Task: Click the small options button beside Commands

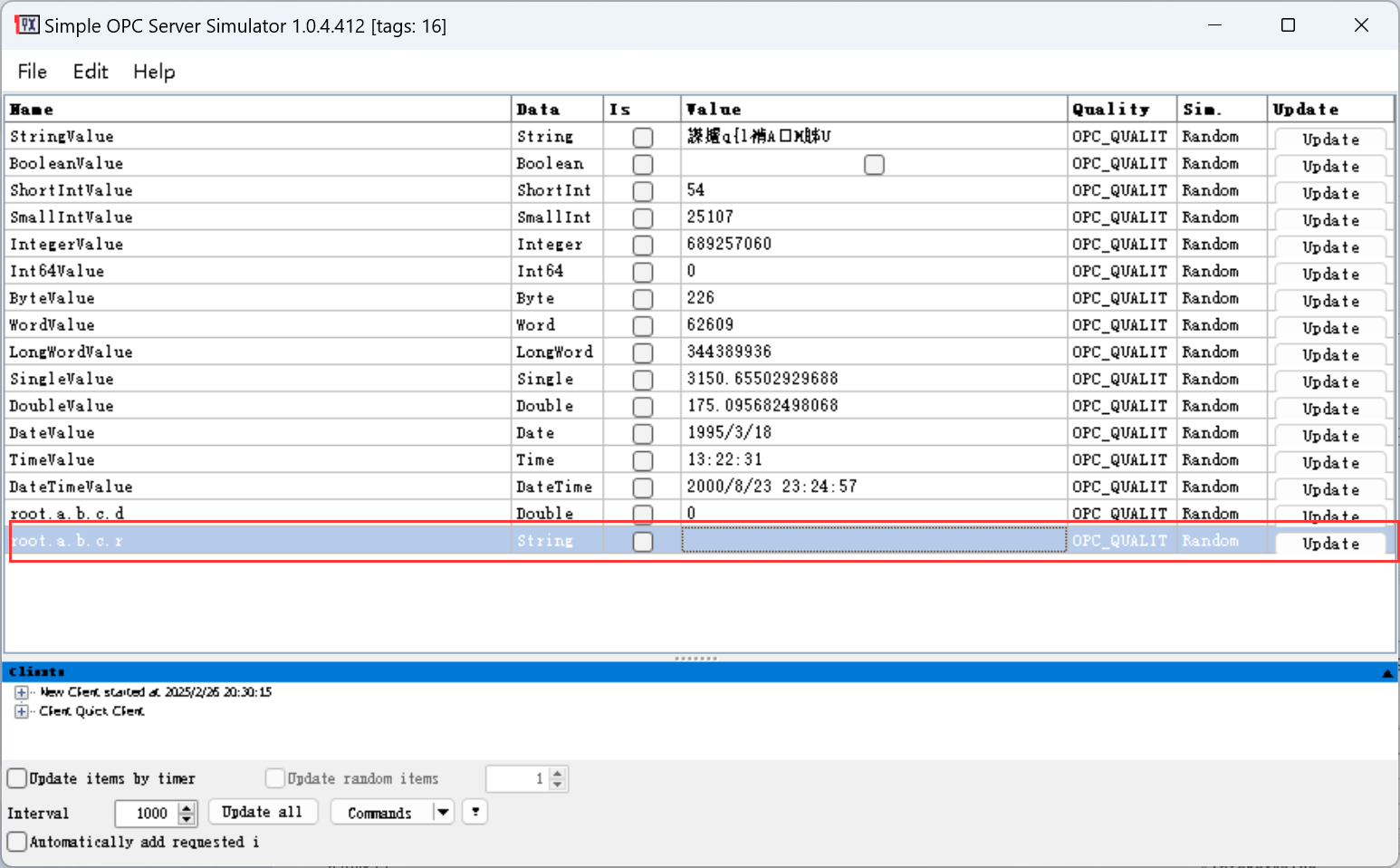Action: (475, 812)
